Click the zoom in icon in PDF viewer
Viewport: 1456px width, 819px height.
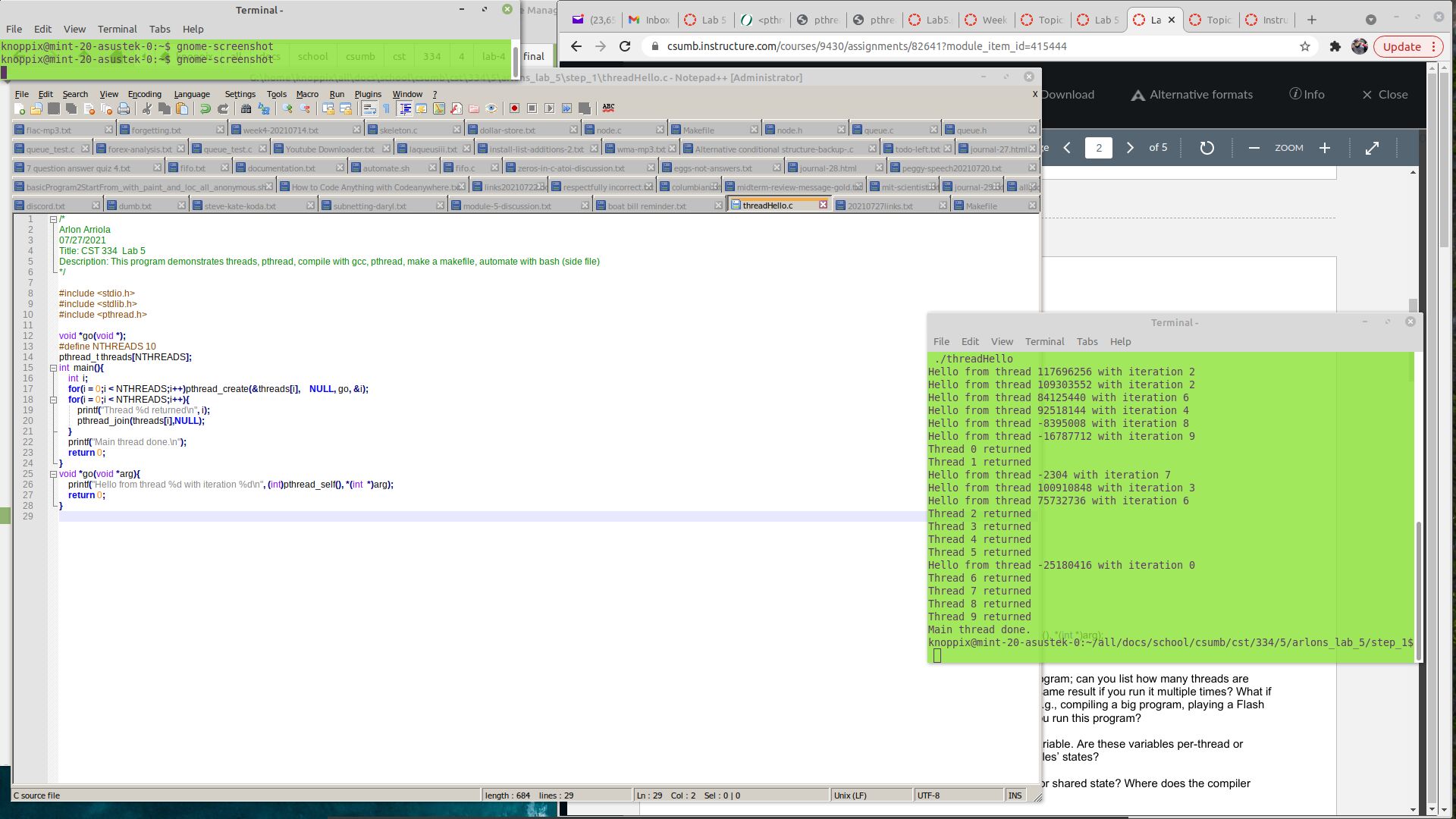(x=1325, y=148)
